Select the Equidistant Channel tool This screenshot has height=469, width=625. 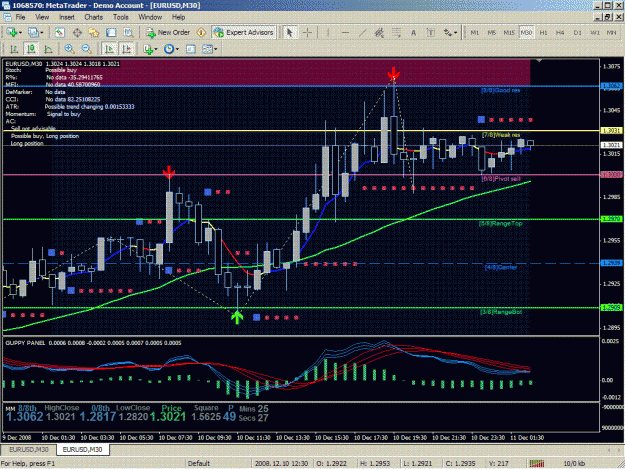[x=379, y=33]
